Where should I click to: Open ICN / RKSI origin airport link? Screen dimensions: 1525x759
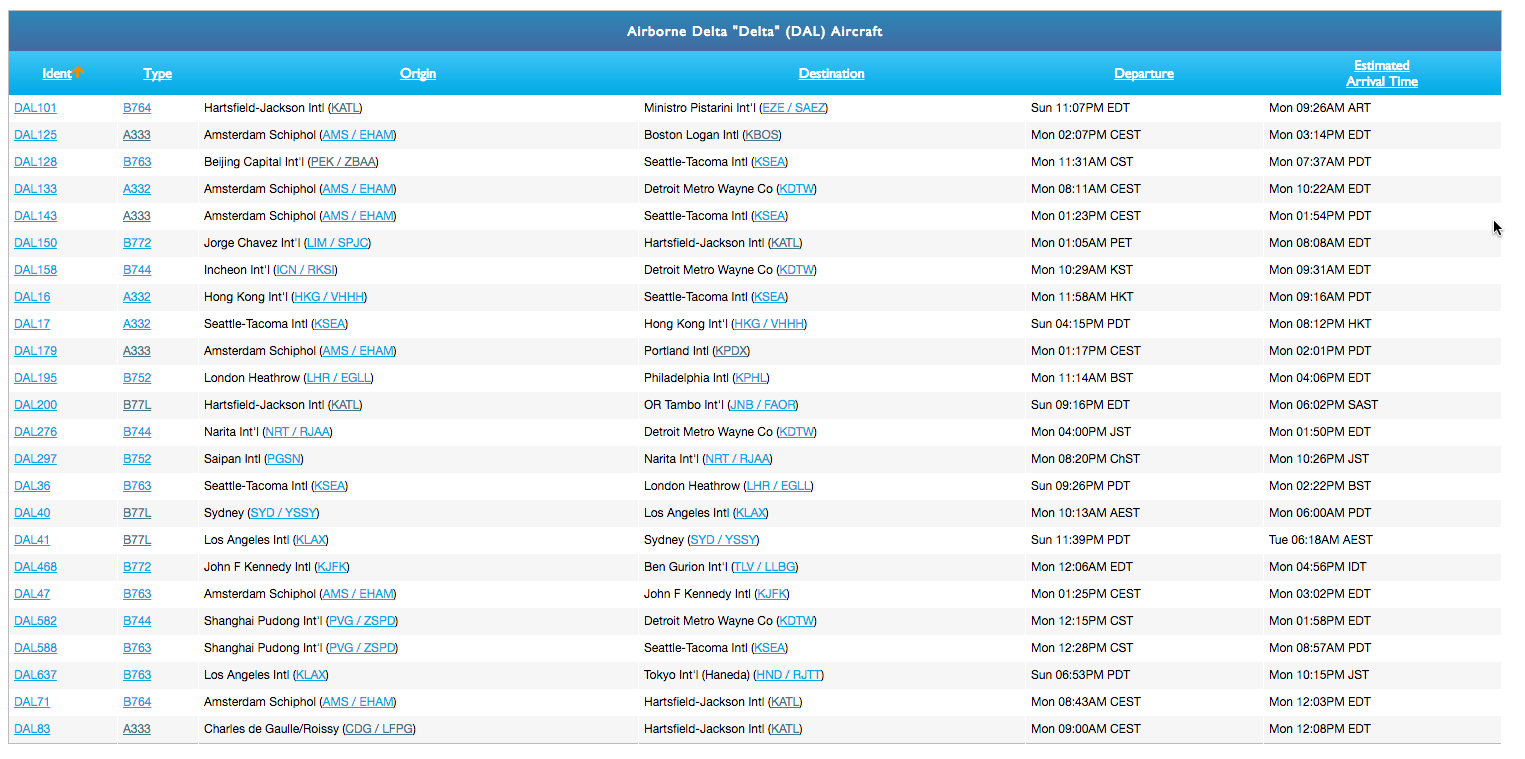pyautogui.click(x=305, y=270)
